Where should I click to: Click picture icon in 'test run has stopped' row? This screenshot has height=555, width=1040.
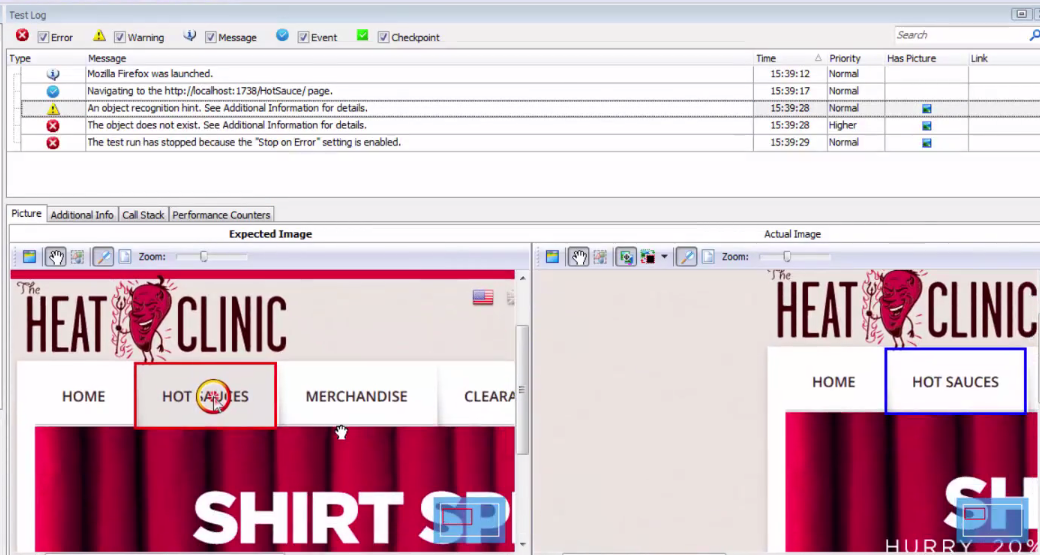click(x=927, y=143)
